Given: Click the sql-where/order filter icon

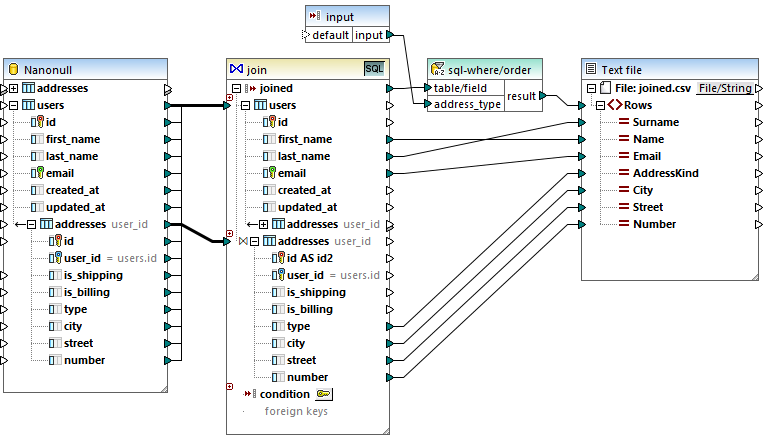Looking at the screenshot, I should point(437,69).
